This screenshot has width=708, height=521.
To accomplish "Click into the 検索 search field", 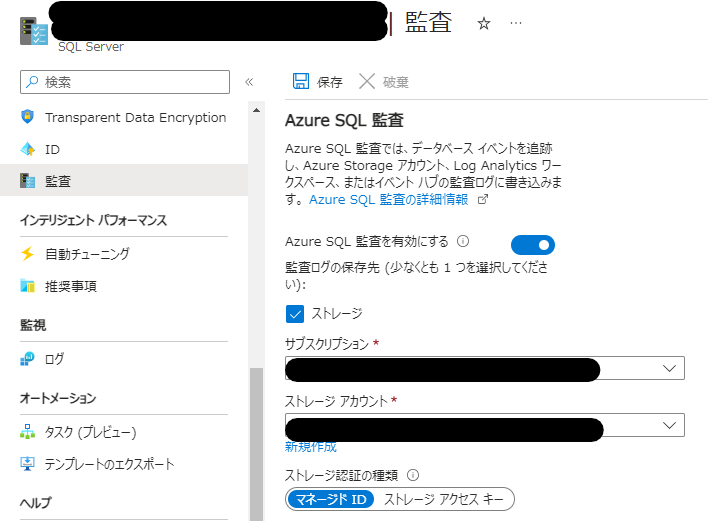I will pos(125,82).
